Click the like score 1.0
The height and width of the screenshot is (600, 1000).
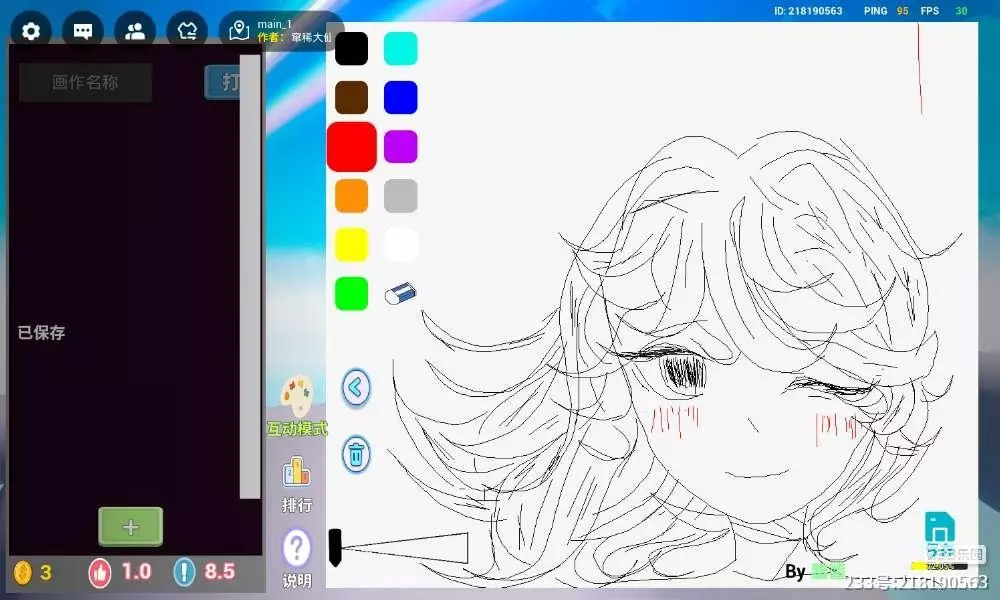(136, 571)
